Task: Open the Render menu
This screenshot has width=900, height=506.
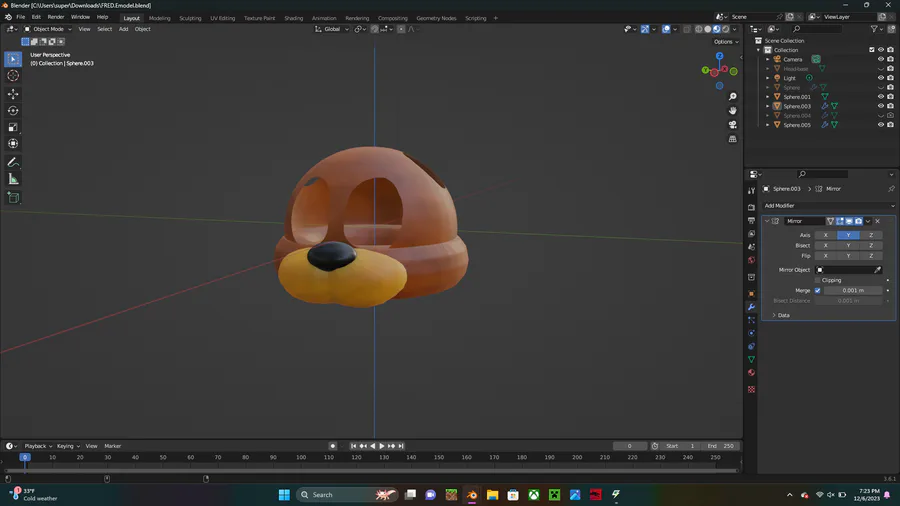Action: [56, 17]
